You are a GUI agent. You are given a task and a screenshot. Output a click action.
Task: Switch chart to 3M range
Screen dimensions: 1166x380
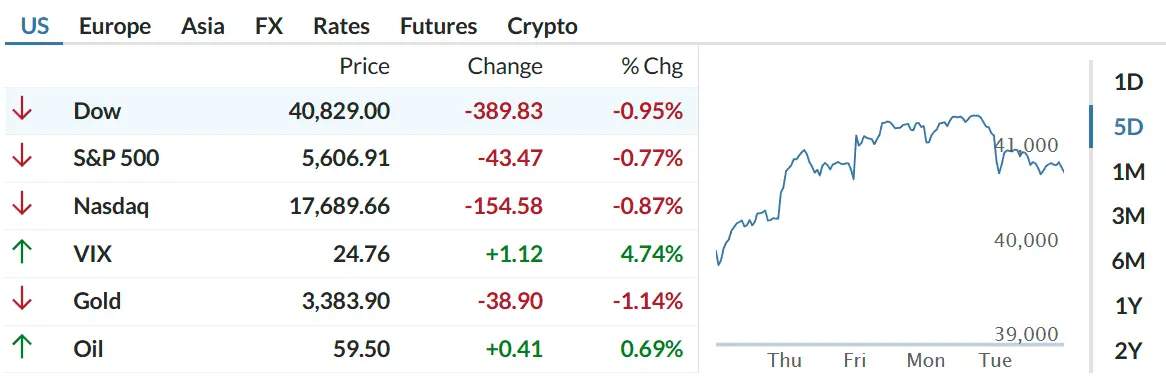(1128, 216)
